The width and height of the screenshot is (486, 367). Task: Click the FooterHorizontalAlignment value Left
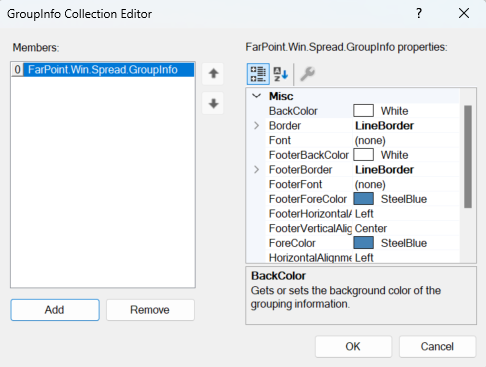364,214
